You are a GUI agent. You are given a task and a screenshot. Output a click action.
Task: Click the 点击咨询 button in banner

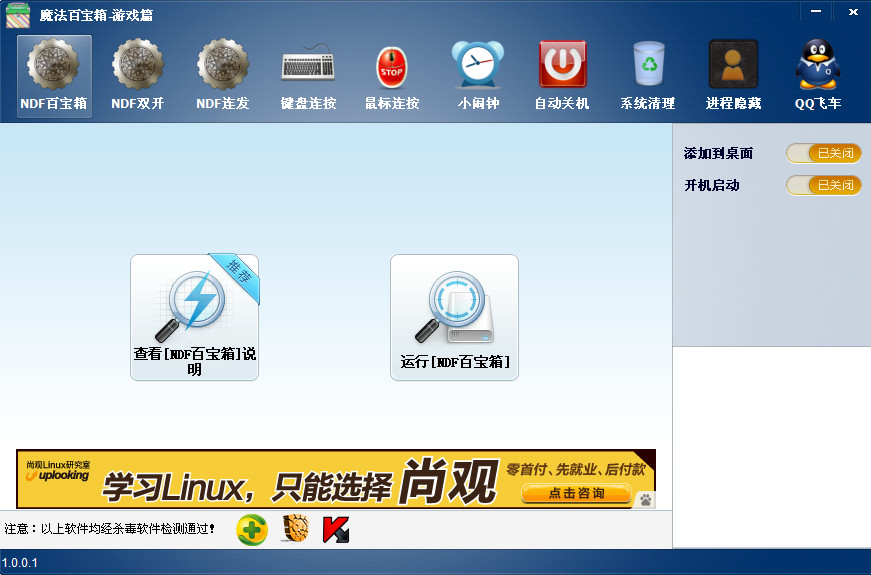coord(576,493)
